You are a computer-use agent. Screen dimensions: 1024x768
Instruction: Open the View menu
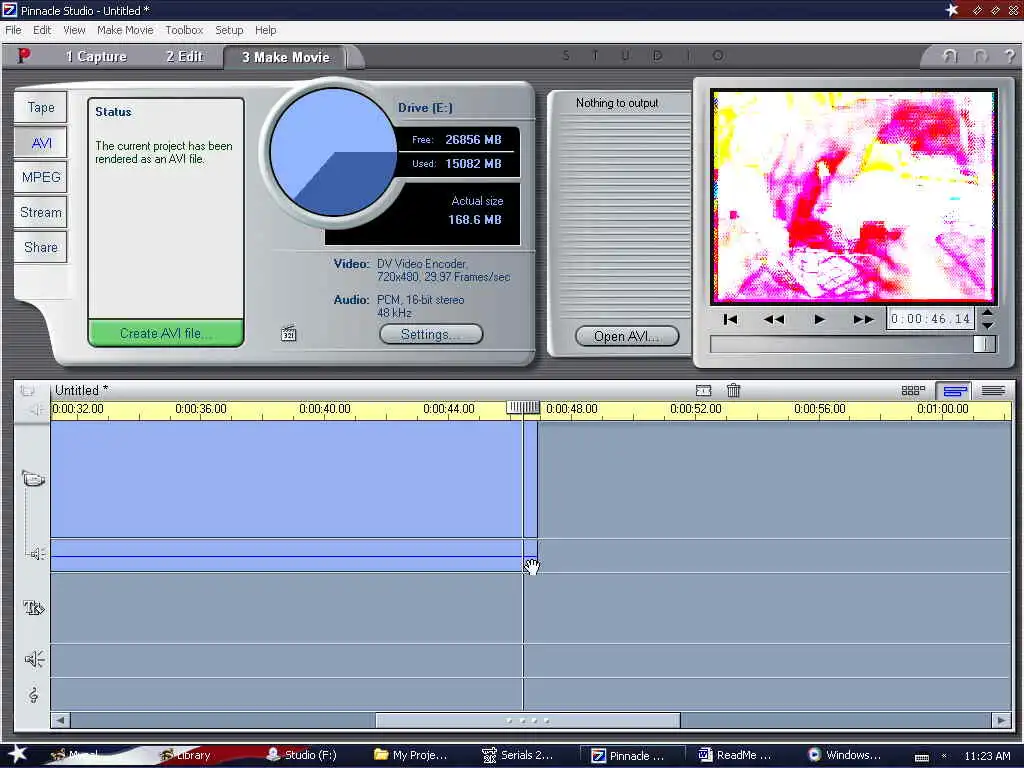[74, 30]
